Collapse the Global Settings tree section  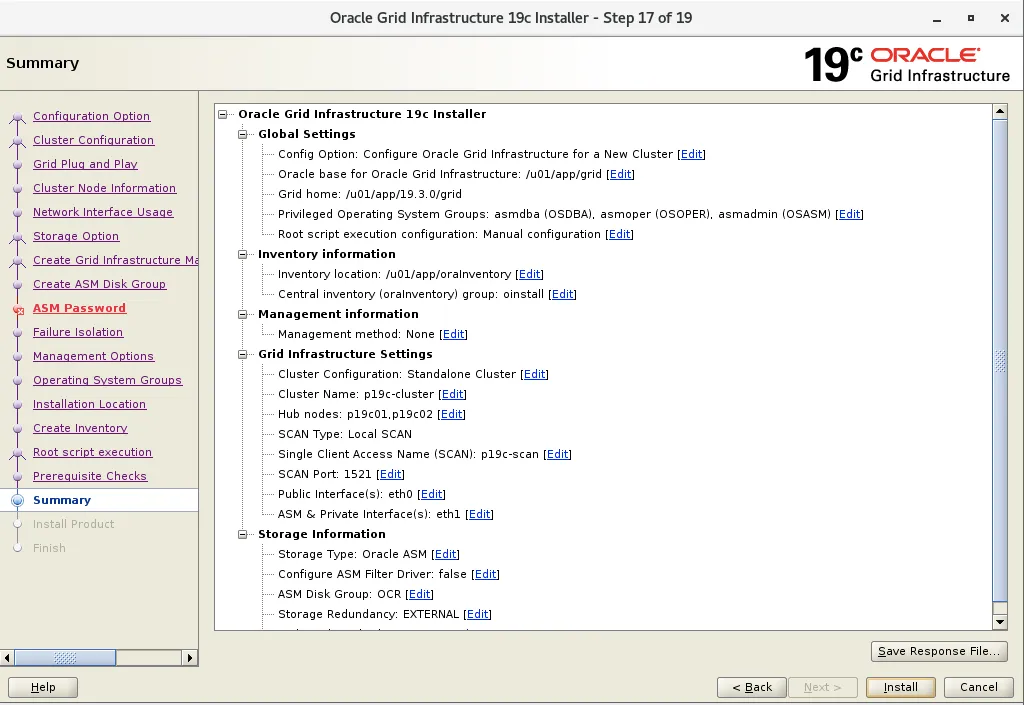242,134
